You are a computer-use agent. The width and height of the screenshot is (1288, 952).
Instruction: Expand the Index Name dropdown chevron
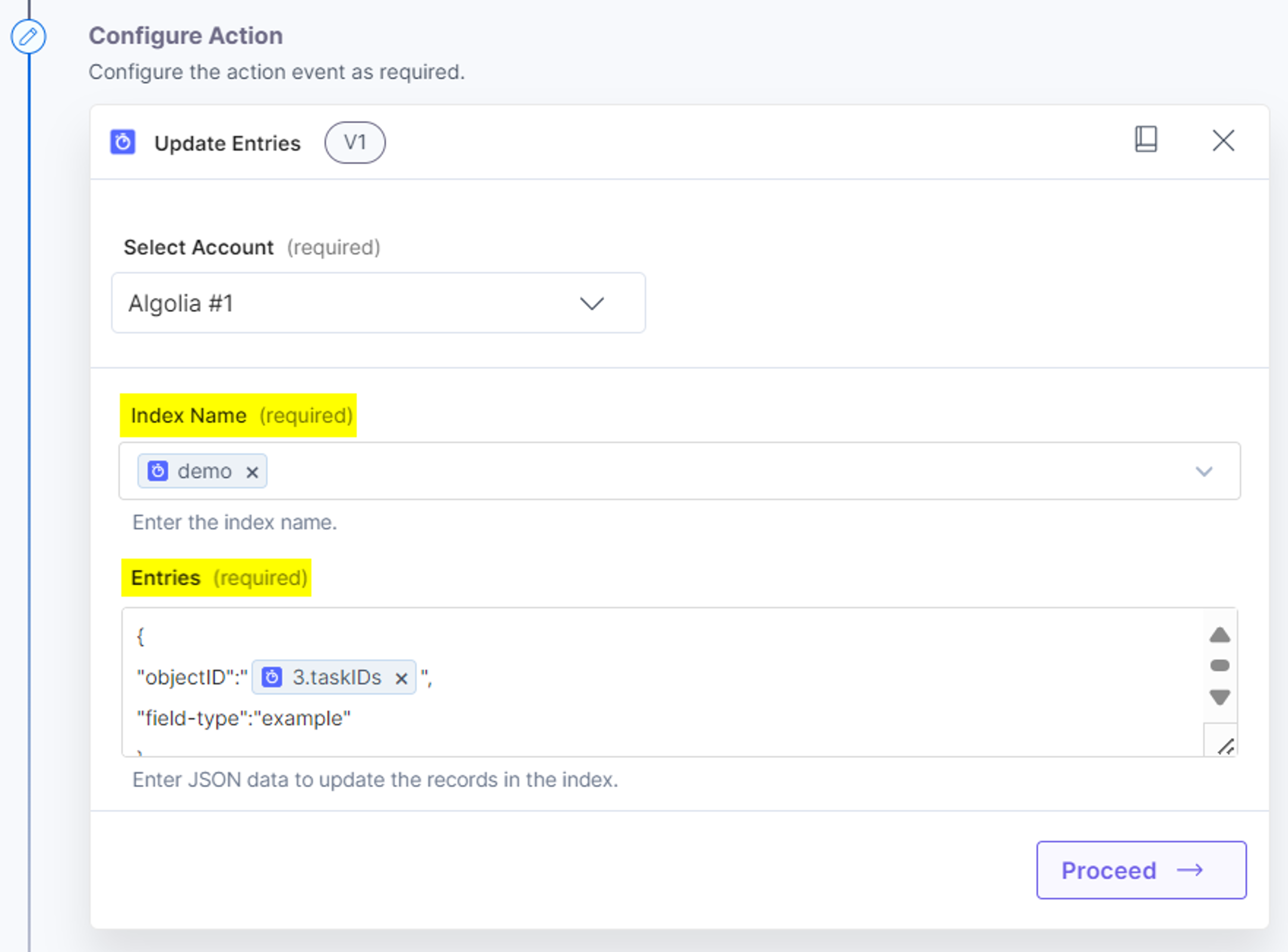click(1204, 471)
